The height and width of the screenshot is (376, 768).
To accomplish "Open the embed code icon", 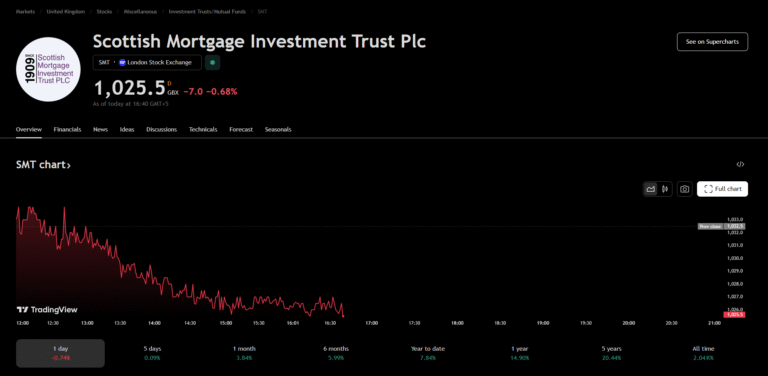I will [x=740, y=164].
